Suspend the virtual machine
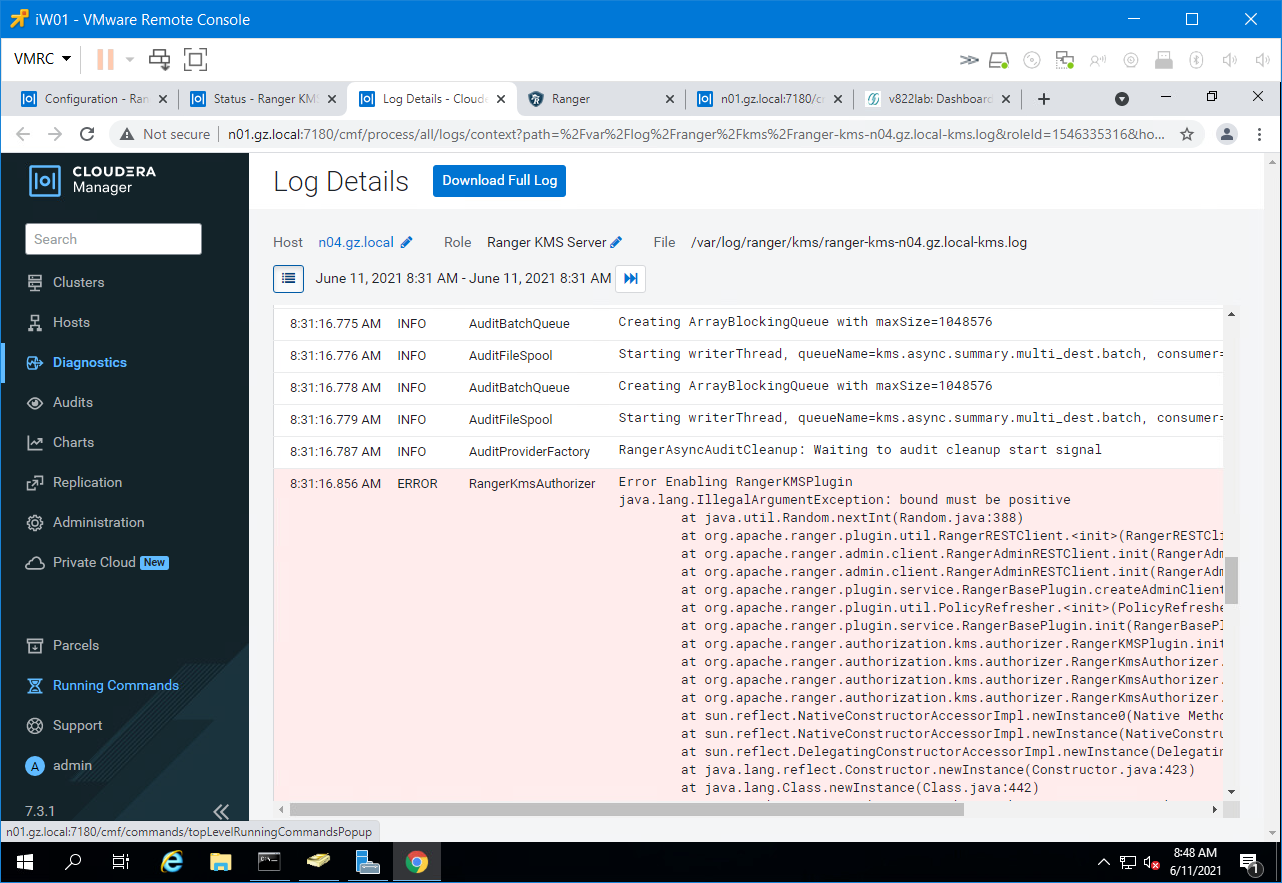Image resolution: width=1282 pixels, height=883 pixels. pyautogui.click(x=105, y=60)
